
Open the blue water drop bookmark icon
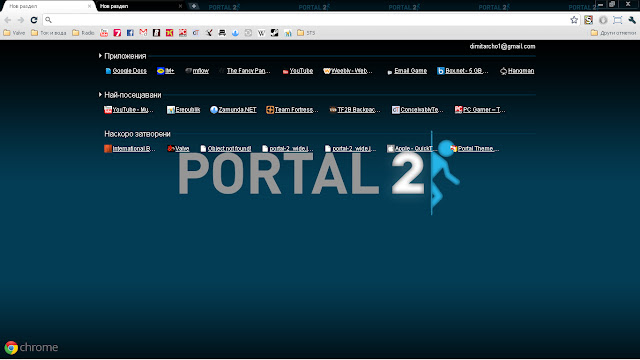(x=235, y=33)
